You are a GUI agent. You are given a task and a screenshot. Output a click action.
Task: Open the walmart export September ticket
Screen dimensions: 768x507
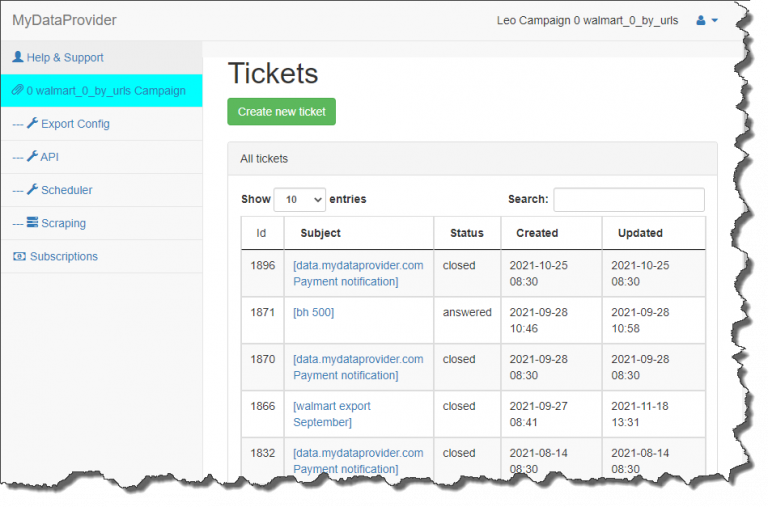point(332,414)
